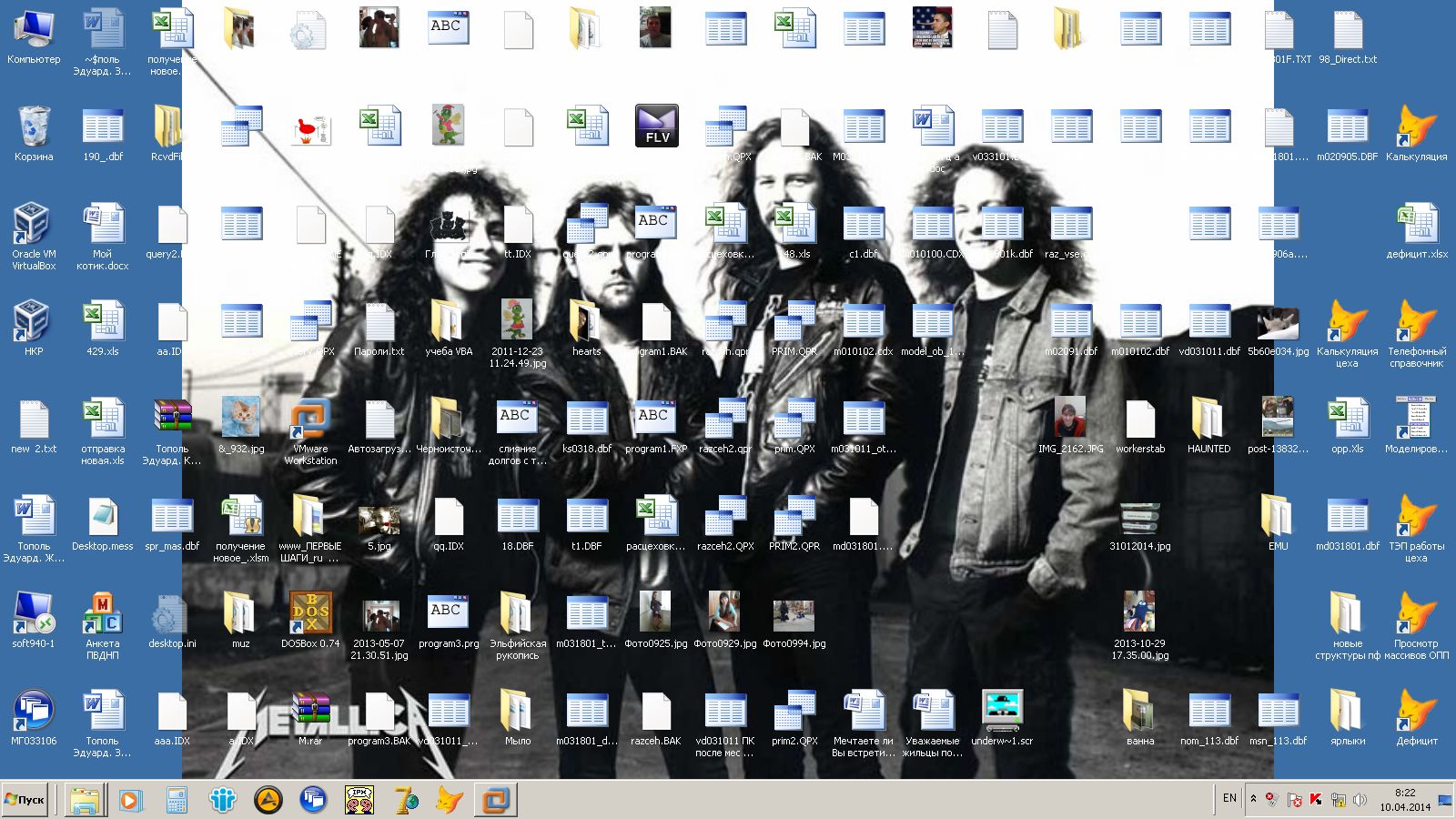Select the Мыло folder
Image resolution: width=1456 pixels, height=819 pixels.
coord(518,718)
